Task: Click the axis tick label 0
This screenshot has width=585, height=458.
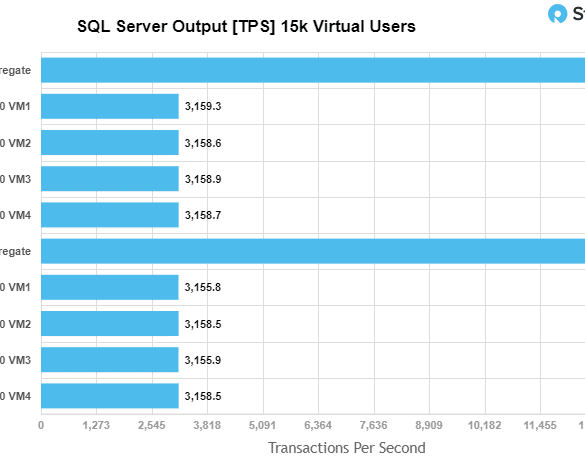Action: pos(41,425)
